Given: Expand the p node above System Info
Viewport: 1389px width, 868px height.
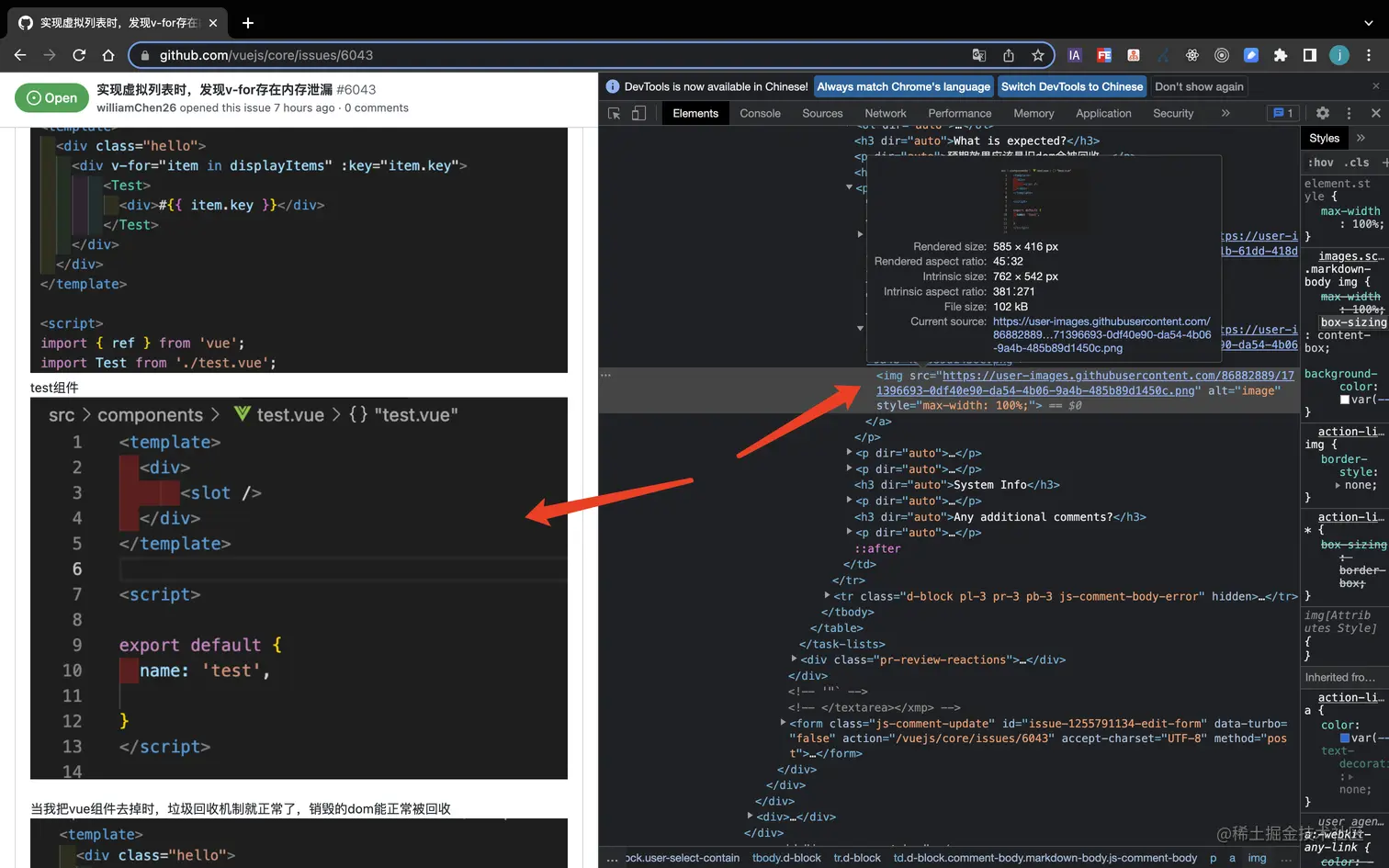Looking at the screenshot, I should pyautogui.click(x=849, y=468).
